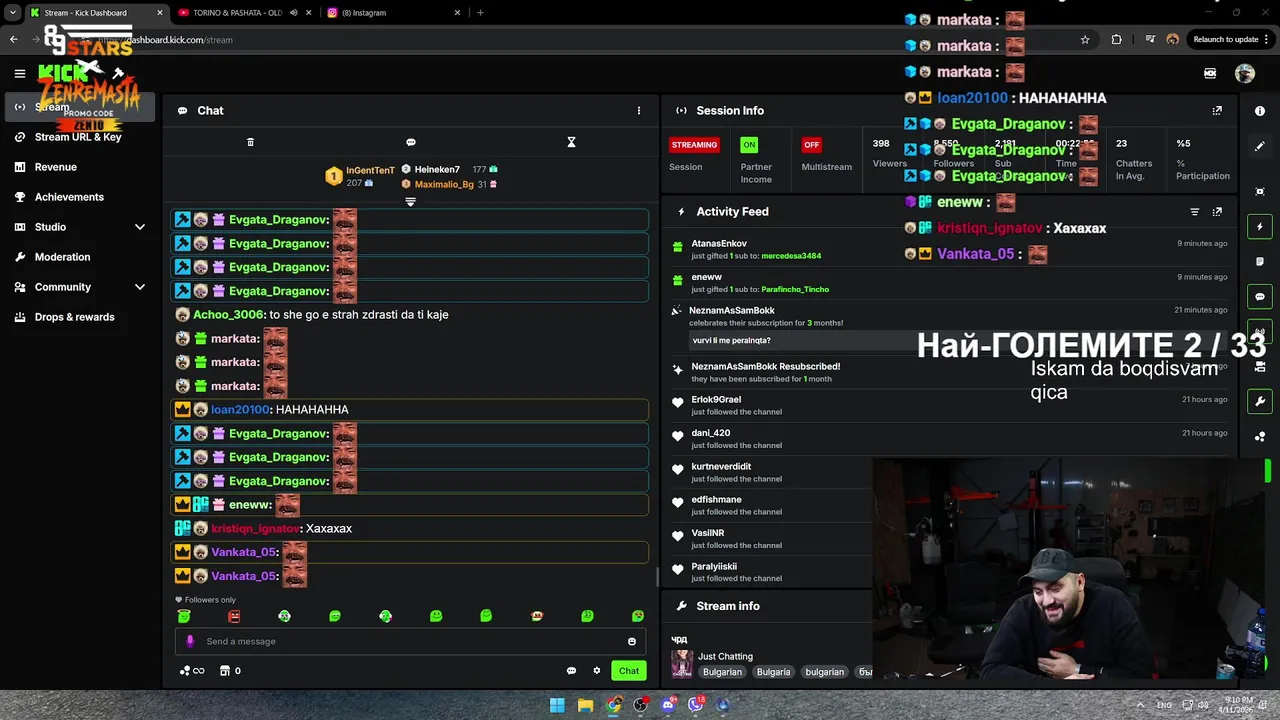Click the Bulgaria stream tag
This screenshot has width=1280, height=720.
(773, 672)
